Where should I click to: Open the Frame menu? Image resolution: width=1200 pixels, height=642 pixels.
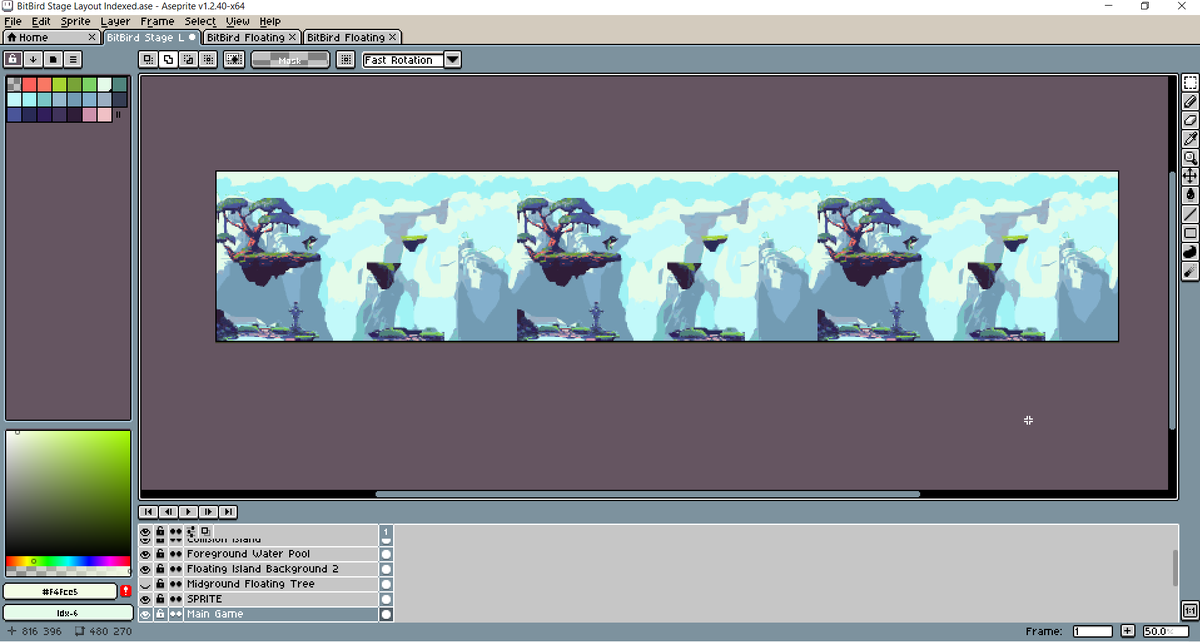coord(157,21)
